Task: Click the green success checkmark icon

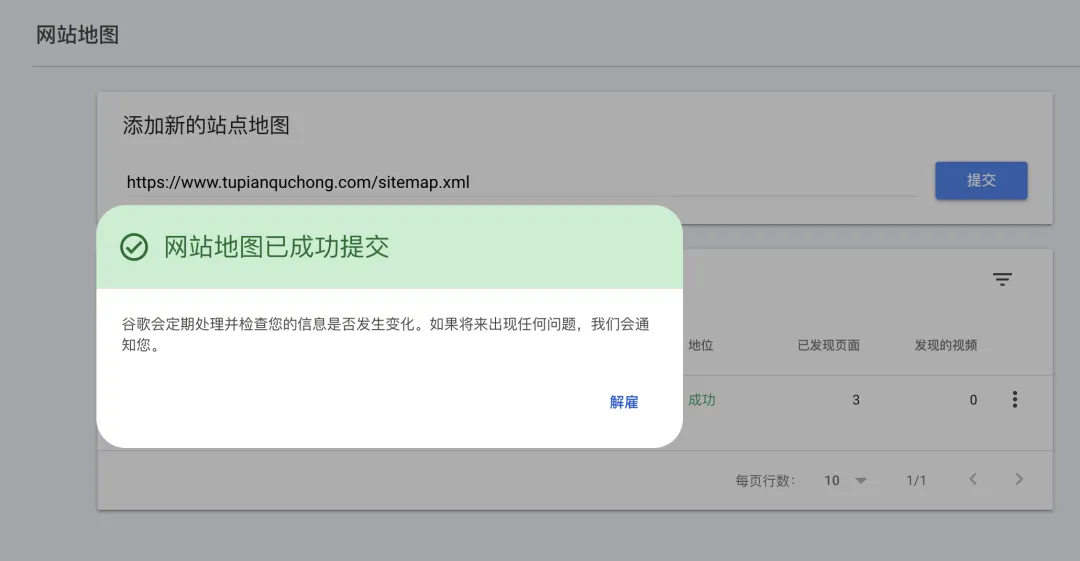Action: click(134, 247)
